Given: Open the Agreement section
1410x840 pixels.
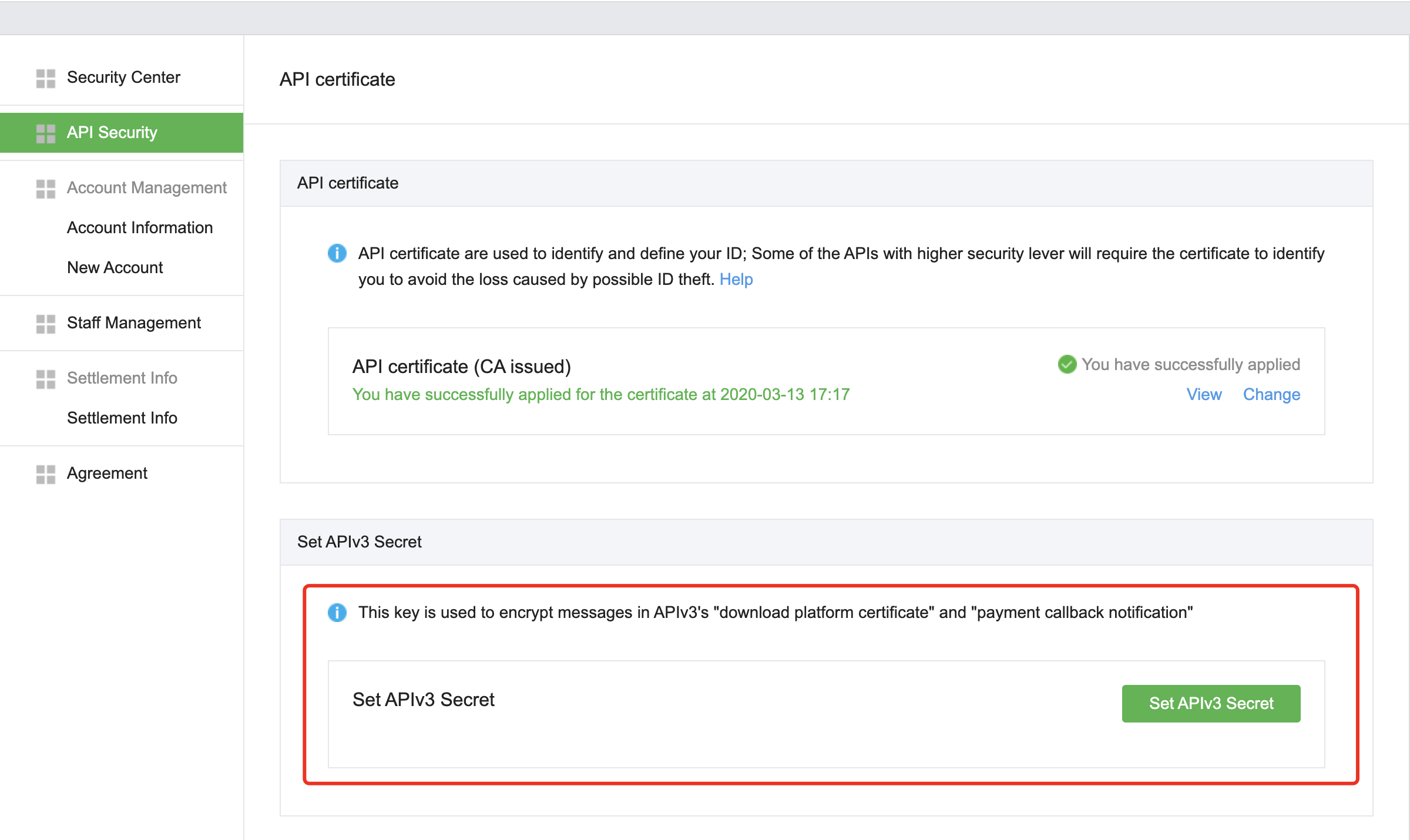Looking at the screenshot, I should (107, 473).
